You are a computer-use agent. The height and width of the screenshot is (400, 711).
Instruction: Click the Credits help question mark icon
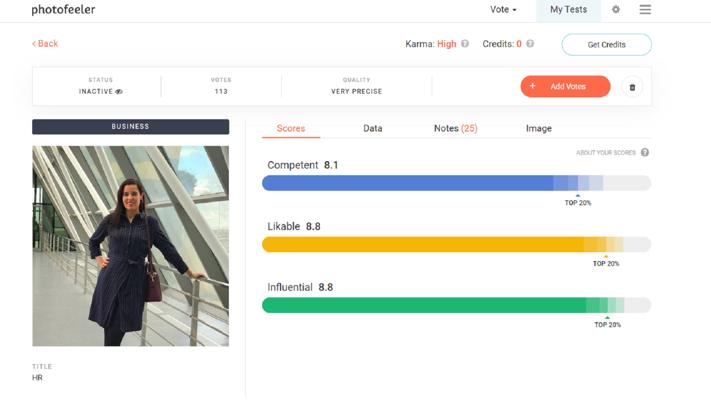(x=530, y=44)
